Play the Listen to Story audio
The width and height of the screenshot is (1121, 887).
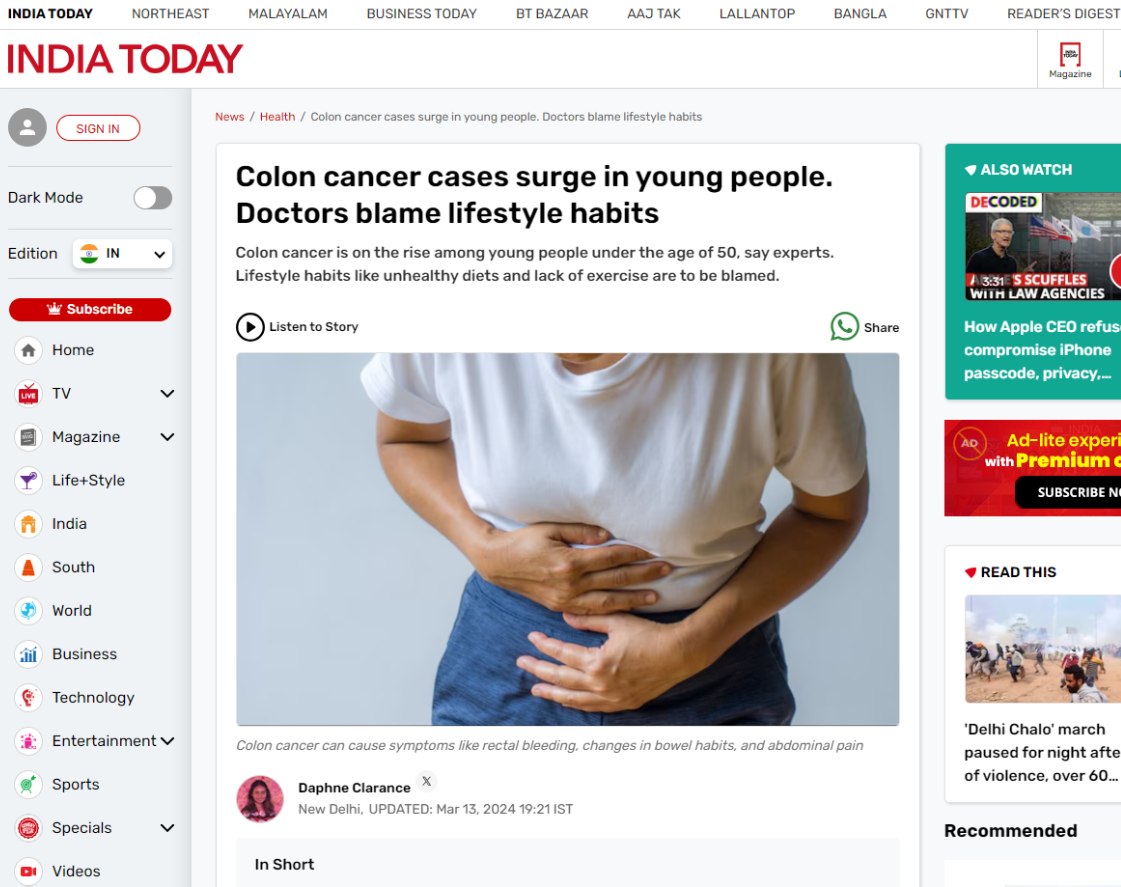(250, 327)
